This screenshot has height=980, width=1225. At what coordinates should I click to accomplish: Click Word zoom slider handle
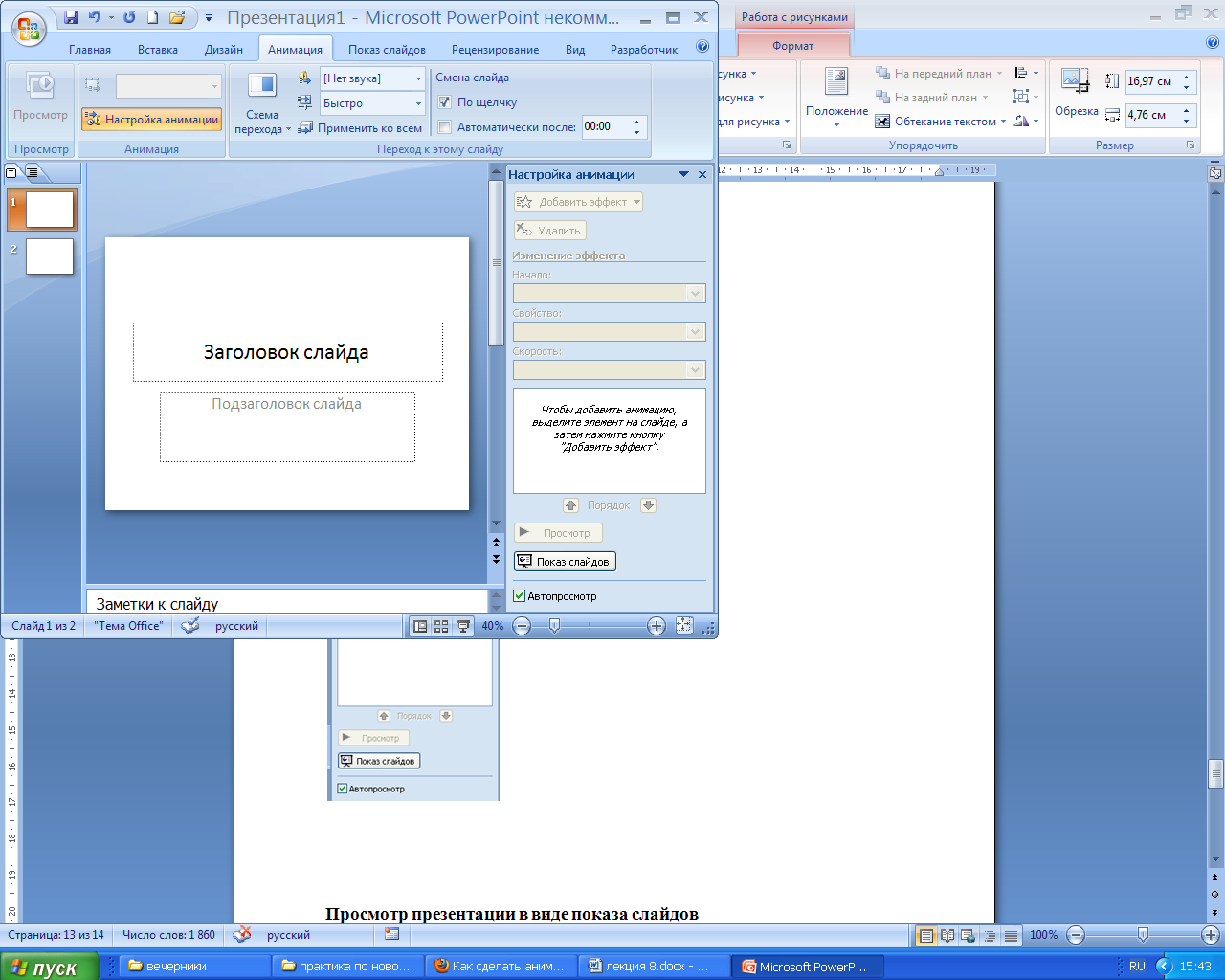pyautogui.click(x=1143, y=935)
